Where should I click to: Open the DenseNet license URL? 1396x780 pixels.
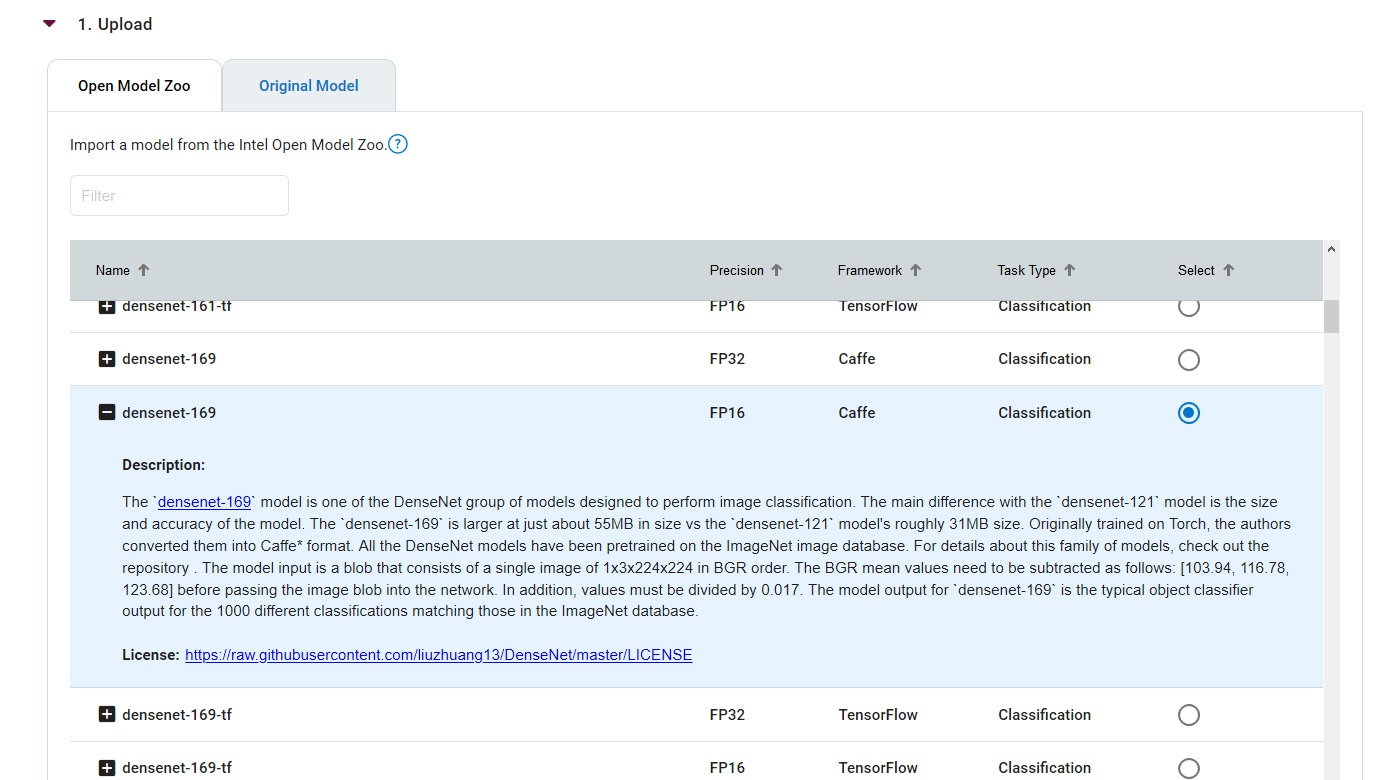coord(438,655)
